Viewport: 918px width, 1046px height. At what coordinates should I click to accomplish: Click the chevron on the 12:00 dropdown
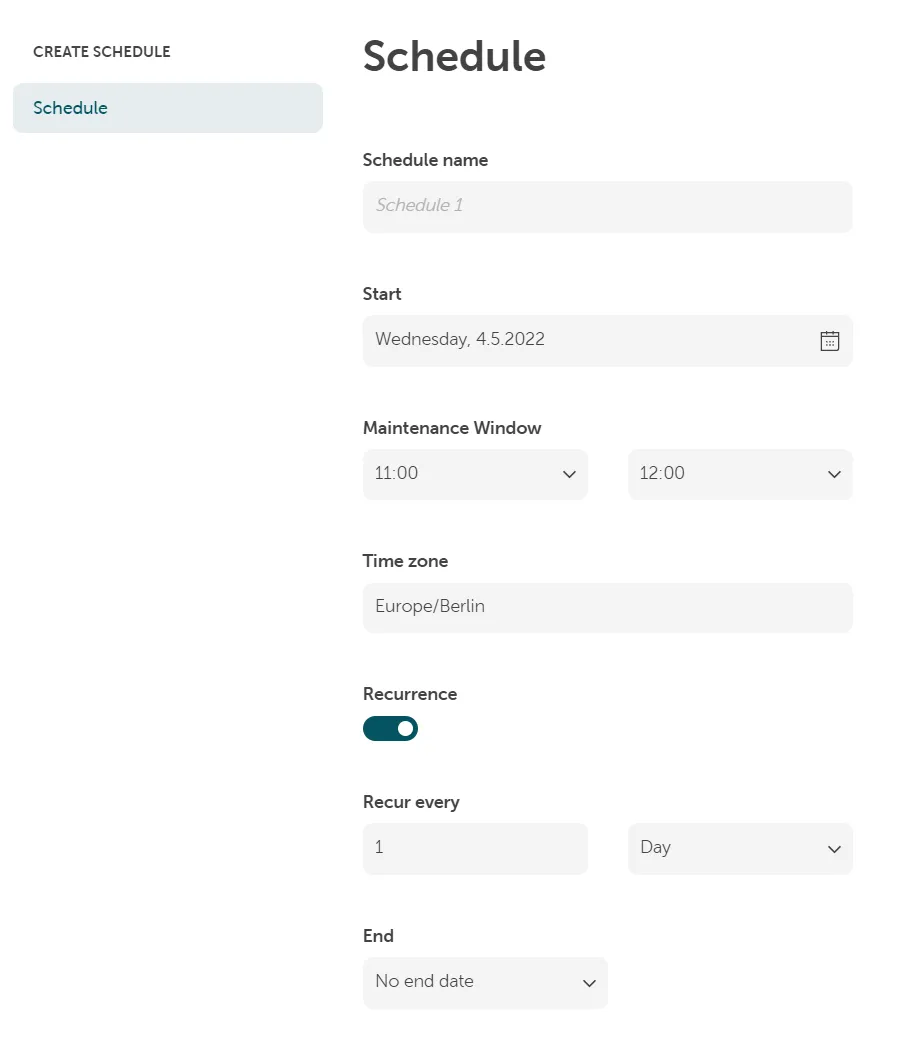835,474
